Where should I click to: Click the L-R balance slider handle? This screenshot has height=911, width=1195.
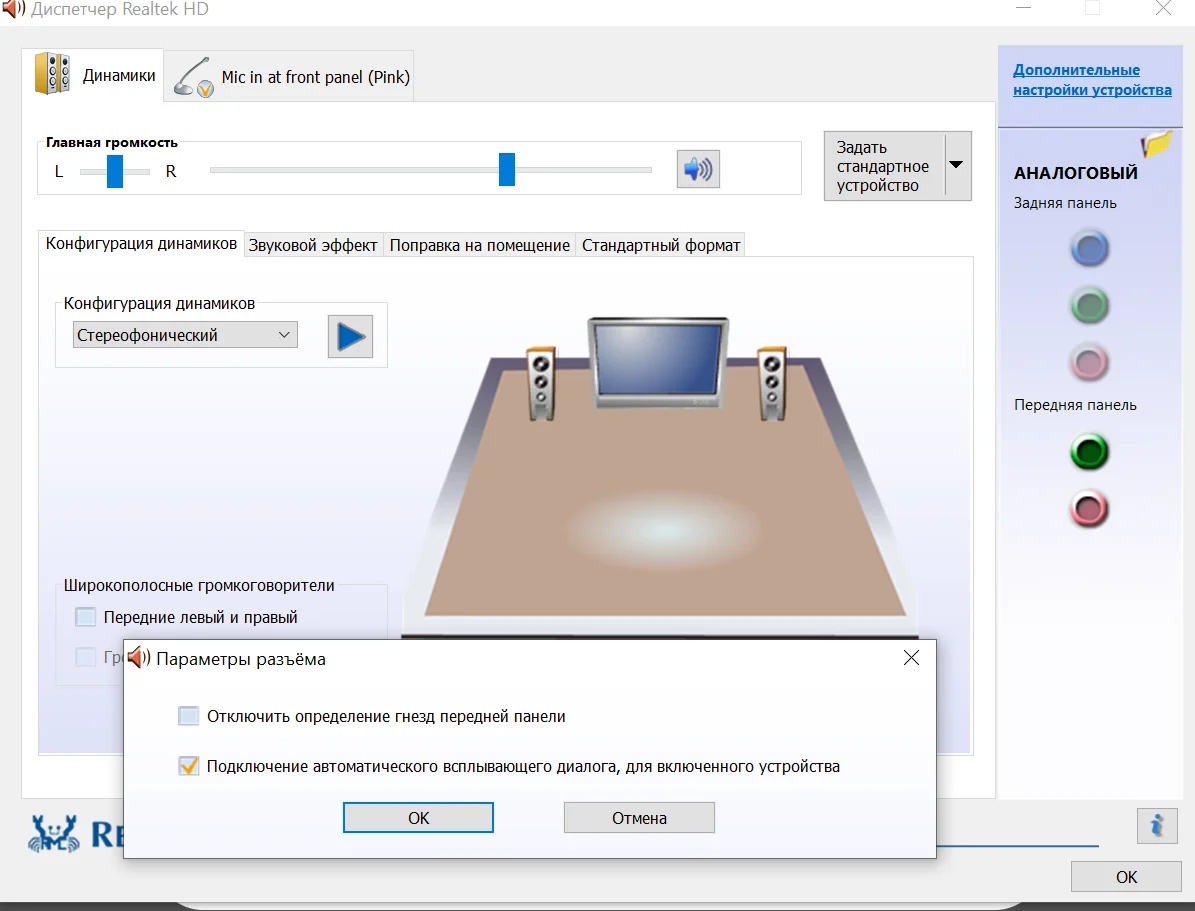point(115,171)
